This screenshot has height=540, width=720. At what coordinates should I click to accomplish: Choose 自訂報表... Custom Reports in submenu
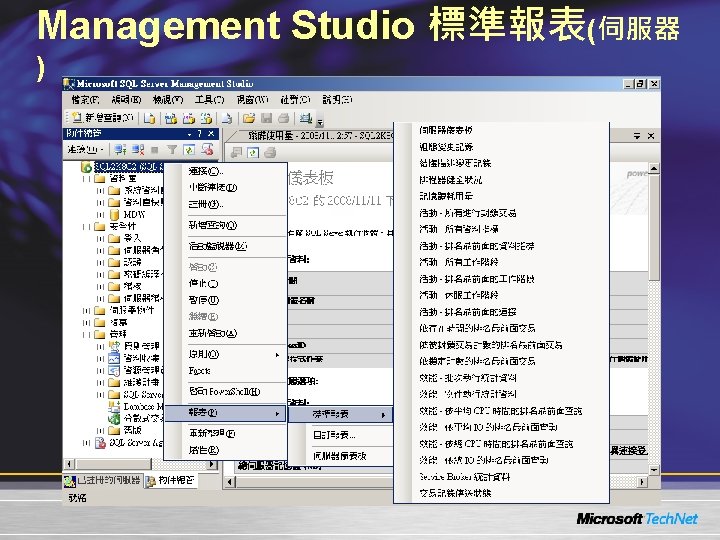[340, 435]
